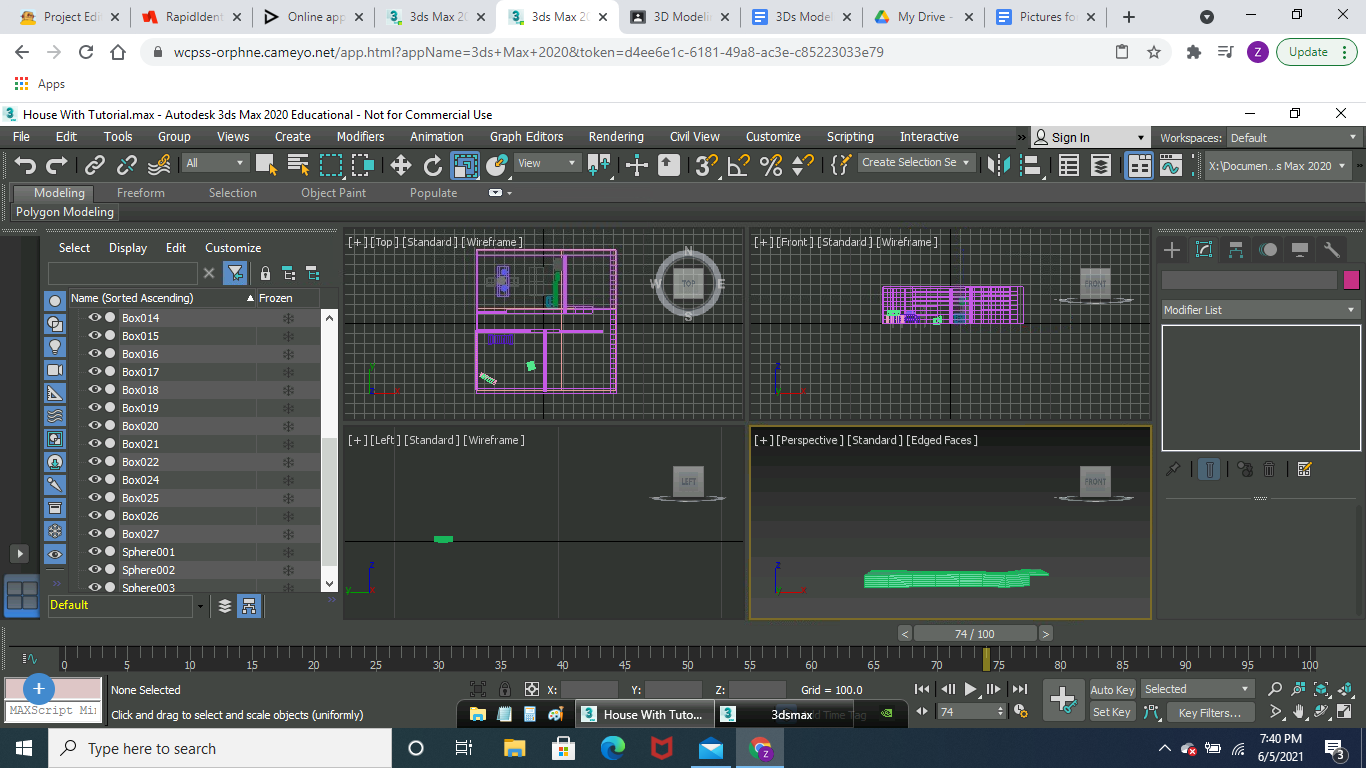Open Key Filters dialog
This screenshot has height=768, width=1366.
[x=1209, y=712]
